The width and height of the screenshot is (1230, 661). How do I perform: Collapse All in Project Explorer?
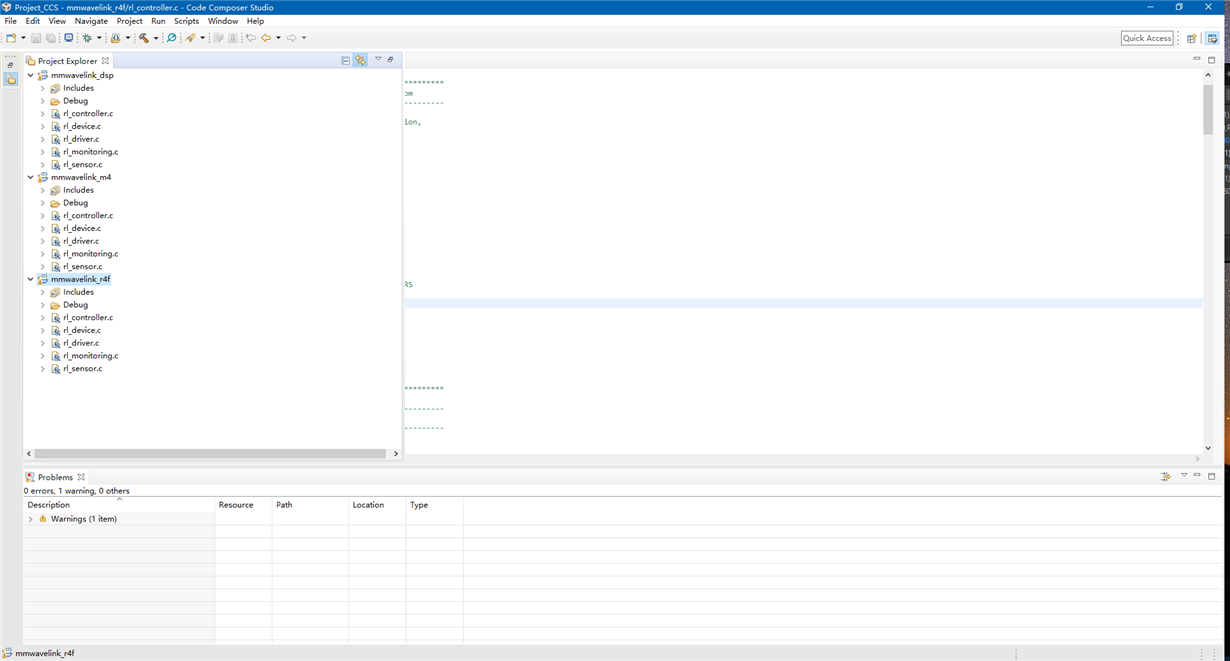tap(346, 60)
